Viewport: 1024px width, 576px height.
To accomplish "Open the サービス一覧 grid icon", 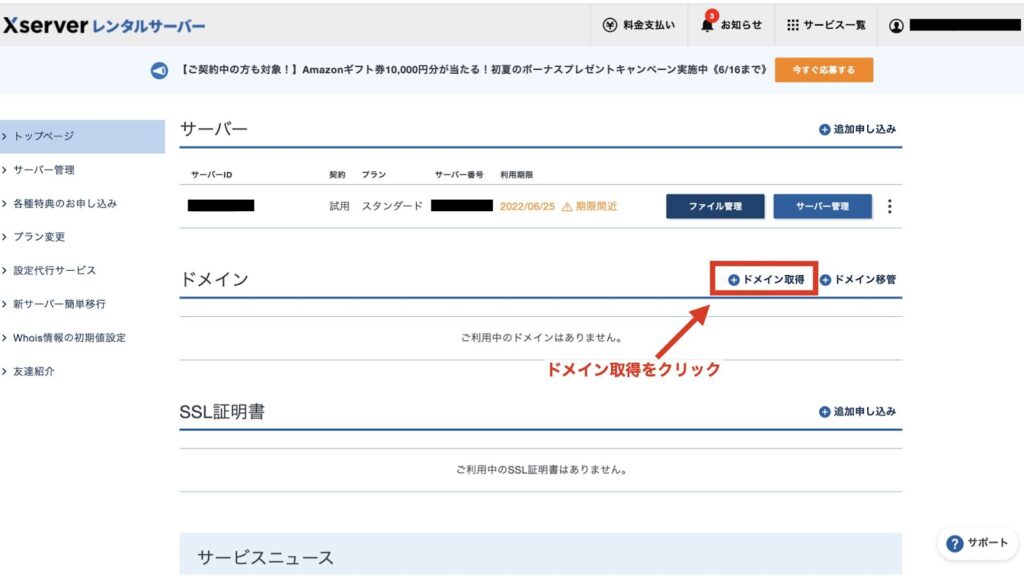I will (793, 25).
